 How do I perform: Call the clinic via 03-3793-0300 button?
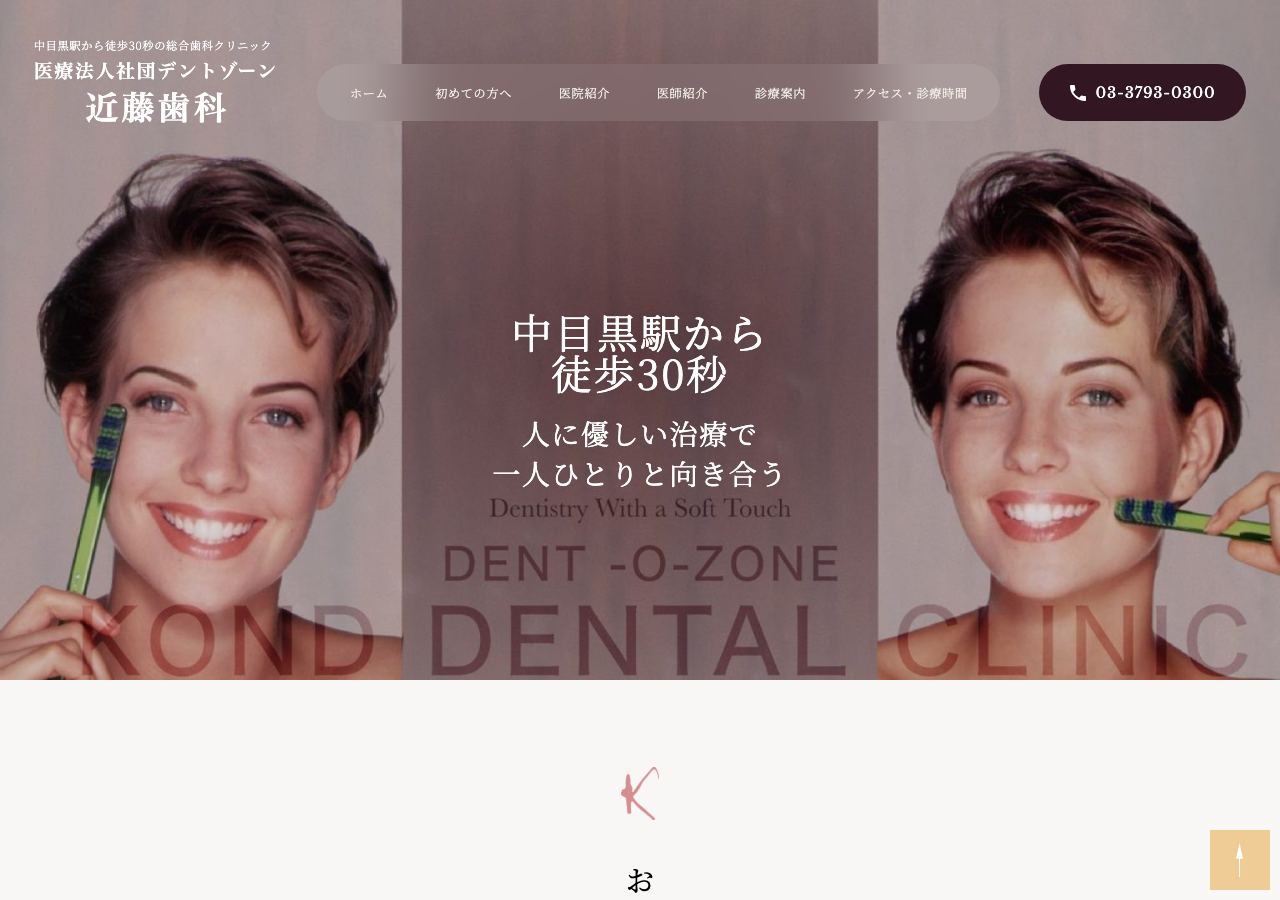pyautogui.click(x=1142, y=92)
